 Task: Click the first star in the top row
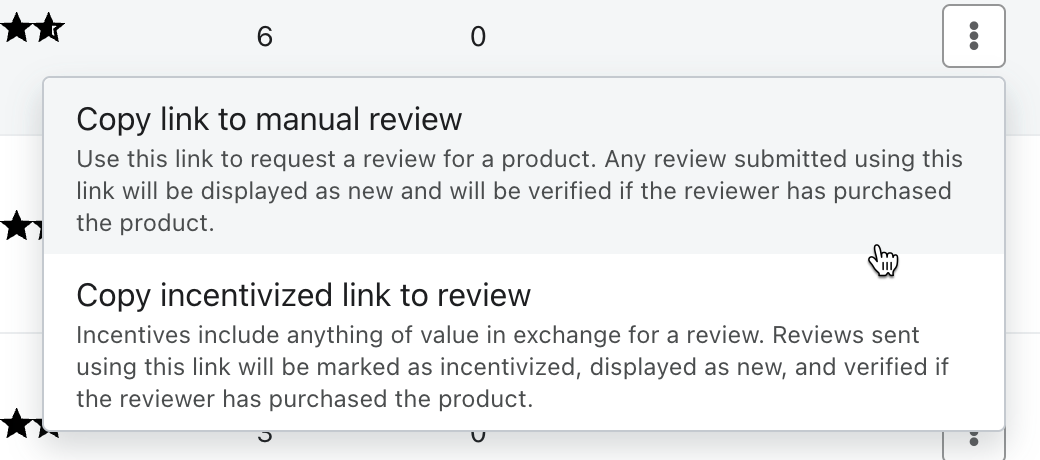[x=18, y=29]
